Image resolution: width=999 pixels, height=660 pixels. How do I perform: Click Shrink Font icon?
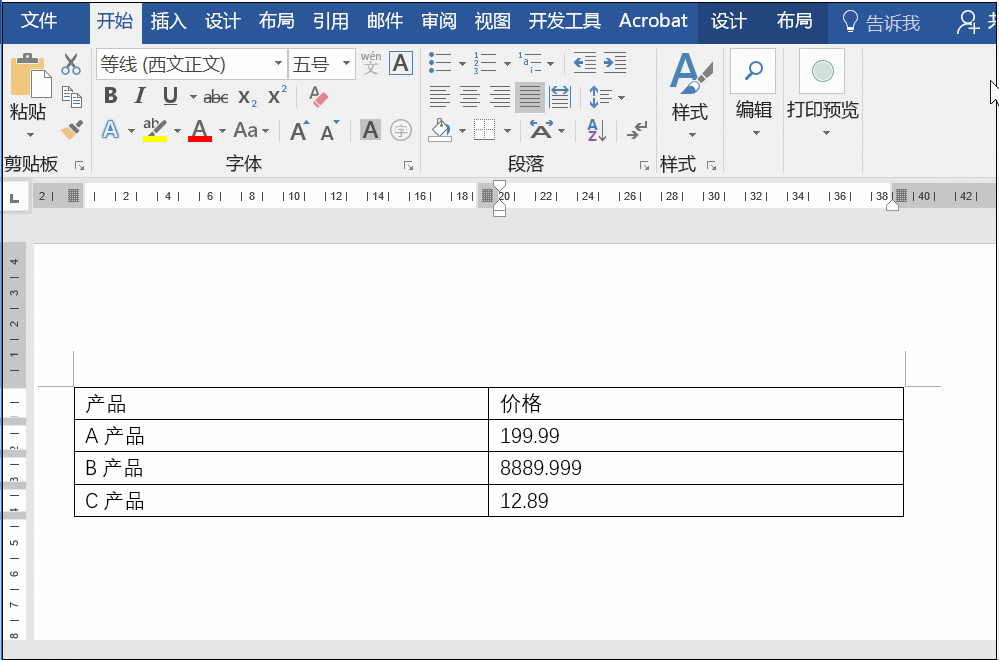(x=329, y=131)
